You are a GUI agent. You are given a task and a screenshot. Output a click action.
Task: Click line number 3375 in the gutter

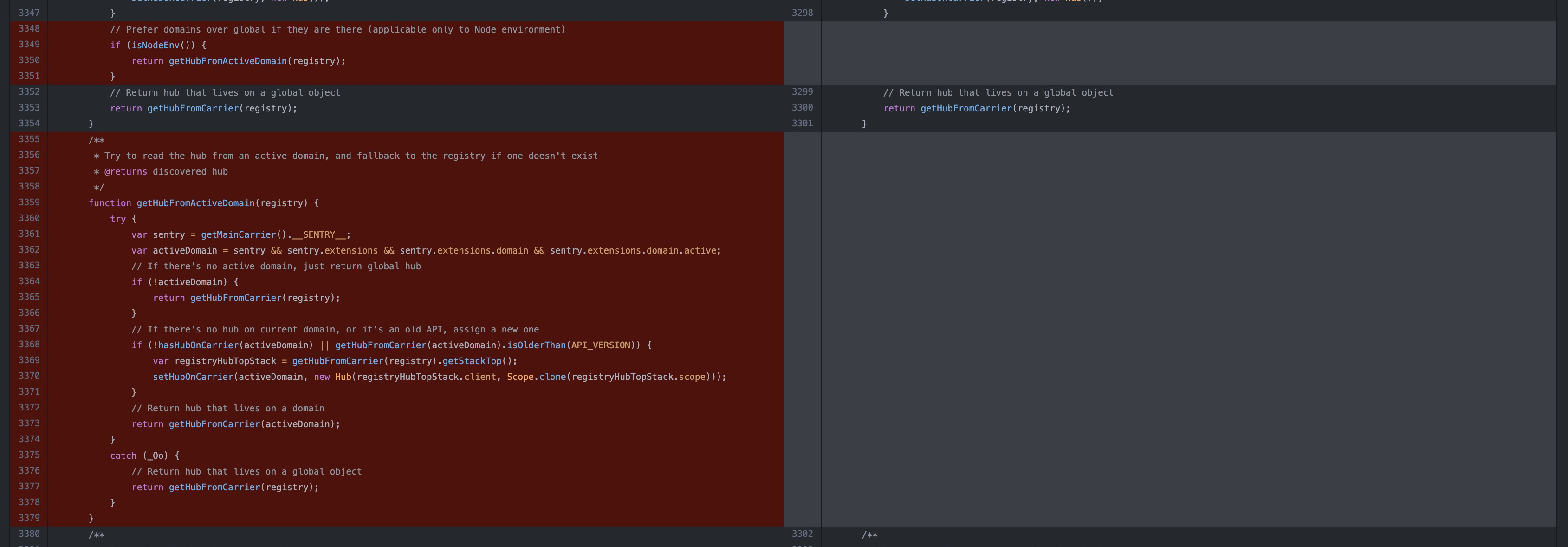(29, 455)
